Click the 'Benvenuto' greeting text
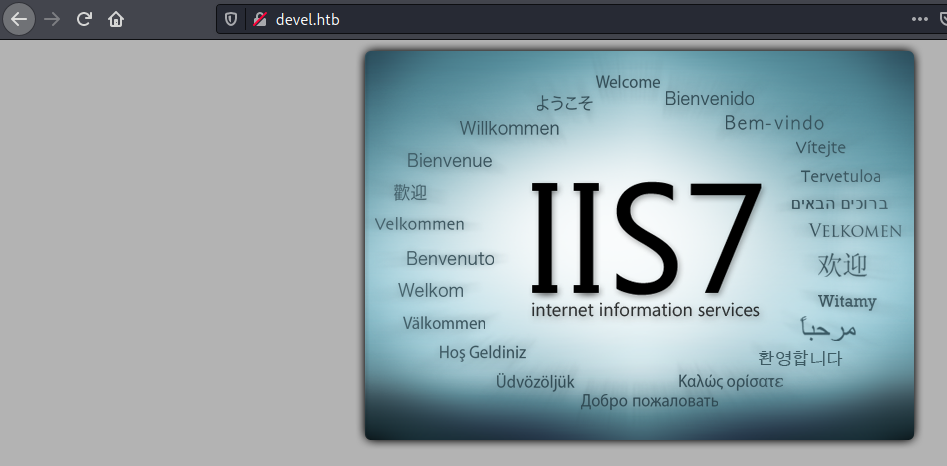This screenshot has height=466, width=947. (450, 258)
